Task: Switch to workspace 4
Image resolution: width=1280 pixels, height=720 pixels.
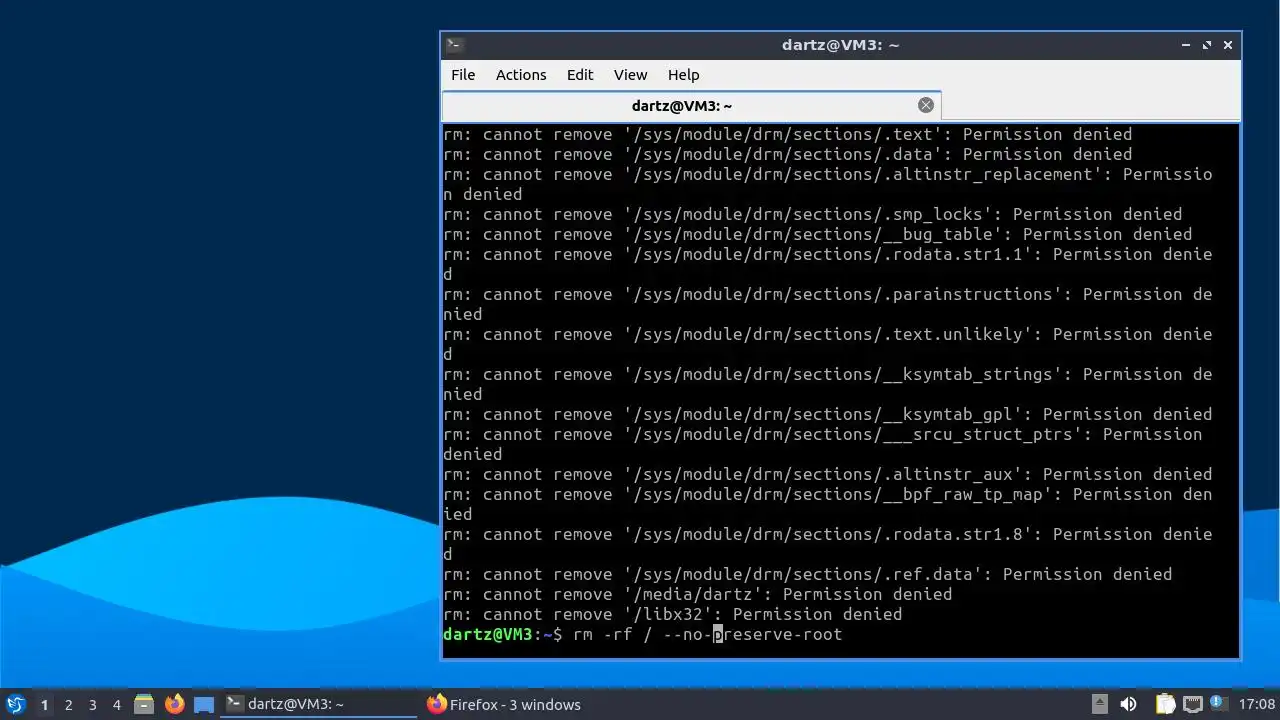Action: pos(116,705)
